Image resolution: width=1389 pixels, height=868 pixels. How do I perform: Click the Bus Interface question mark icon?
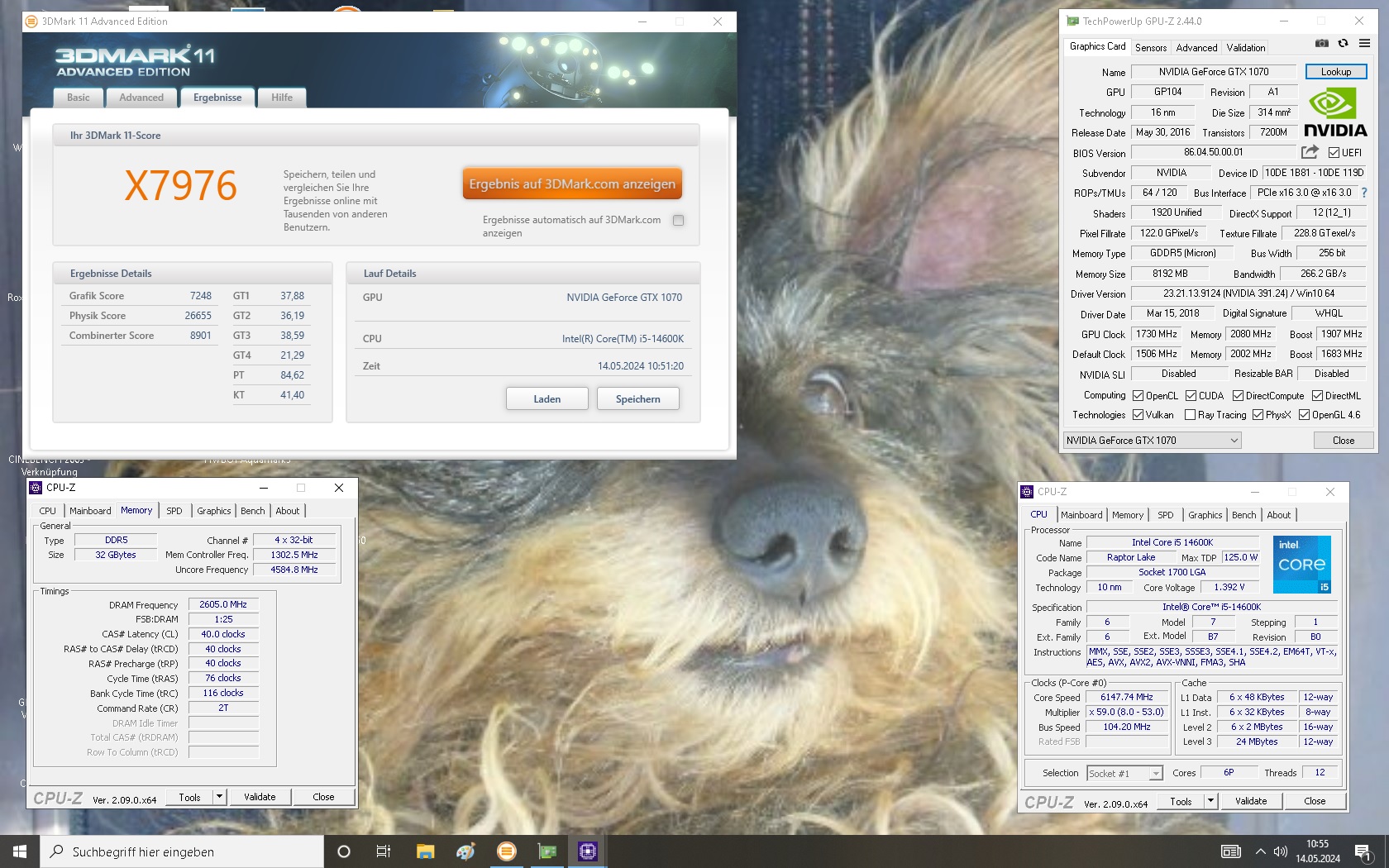tap(1364, 193)
